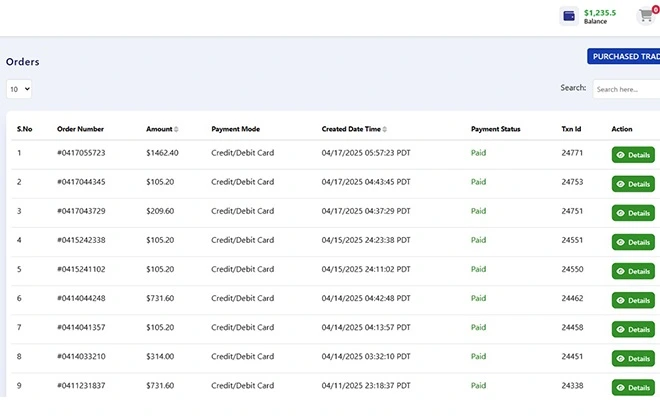Click the amount $209.60
Image resolution: width=660 pixels, height=419 pixels.
coord(160,211)
